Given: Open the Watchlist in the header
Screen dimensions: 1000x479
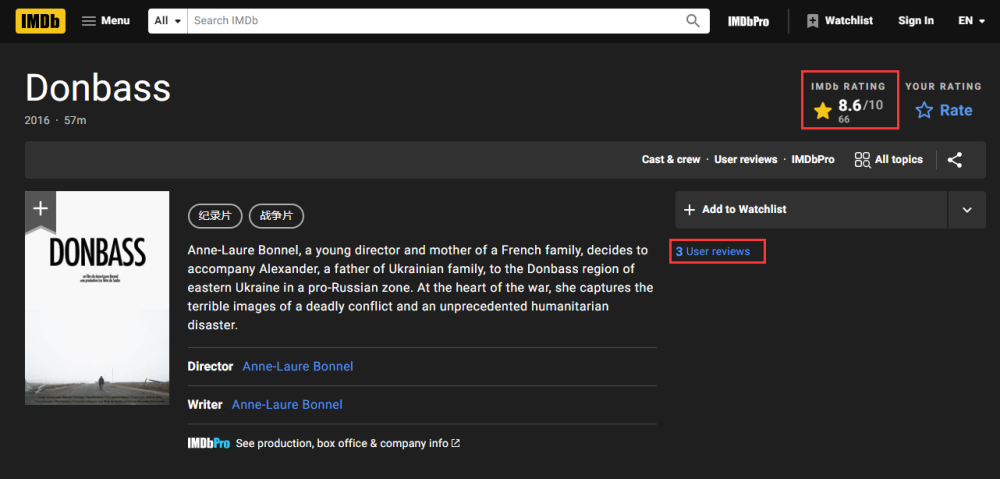Looking at the screenshot, I should (839, 20).
